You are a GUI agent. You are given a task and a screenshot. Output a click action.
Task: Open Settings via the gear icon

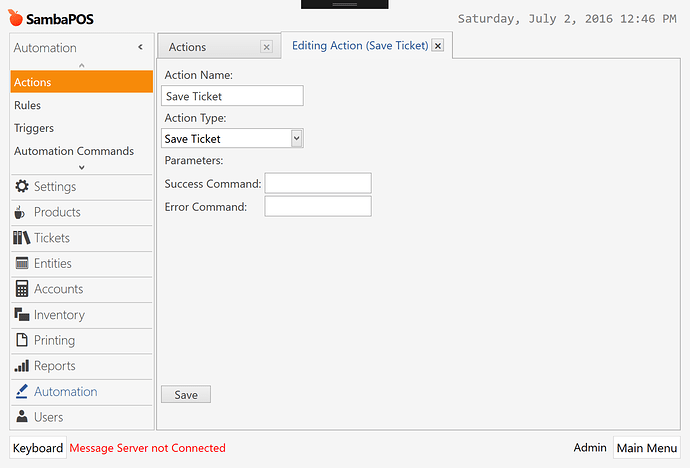pos(22,186)
